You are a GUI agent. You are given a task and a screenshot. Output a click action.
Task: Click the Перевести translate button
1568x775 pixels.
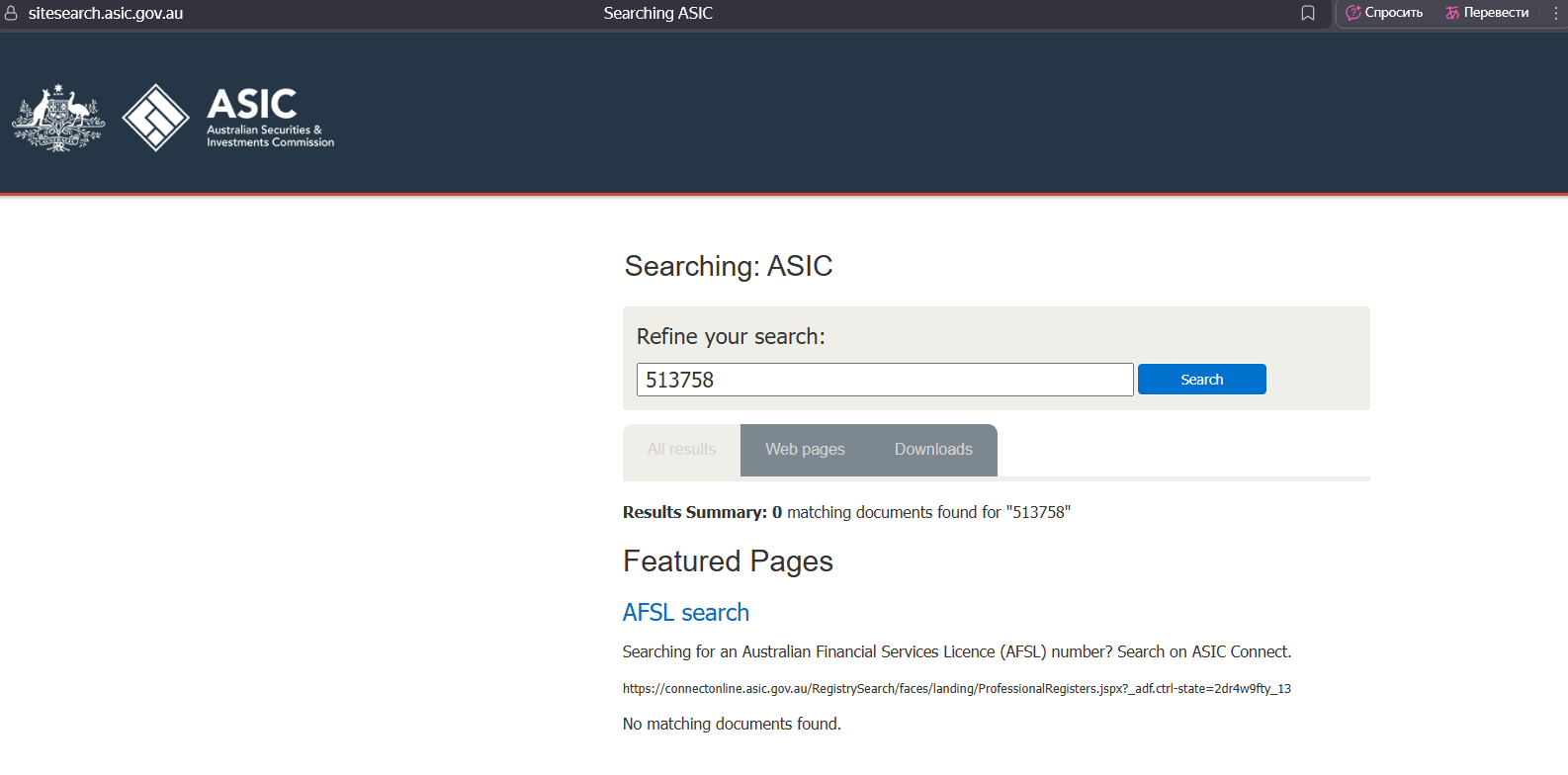pos(1487,13)
